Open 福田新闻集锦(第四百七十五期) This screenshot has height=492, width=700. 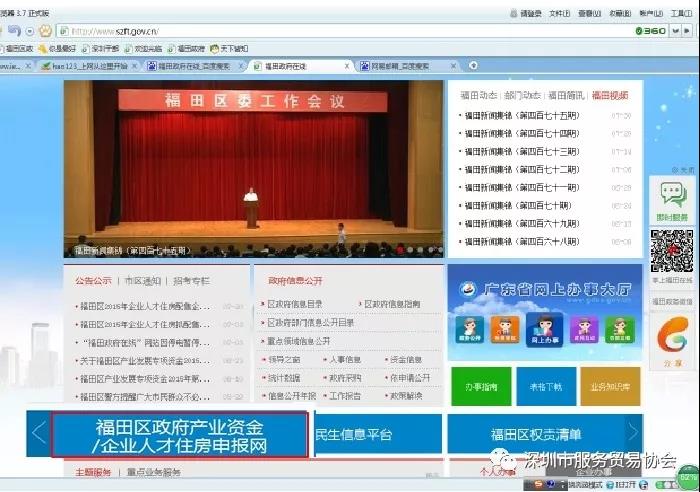[x=522, y=116]
